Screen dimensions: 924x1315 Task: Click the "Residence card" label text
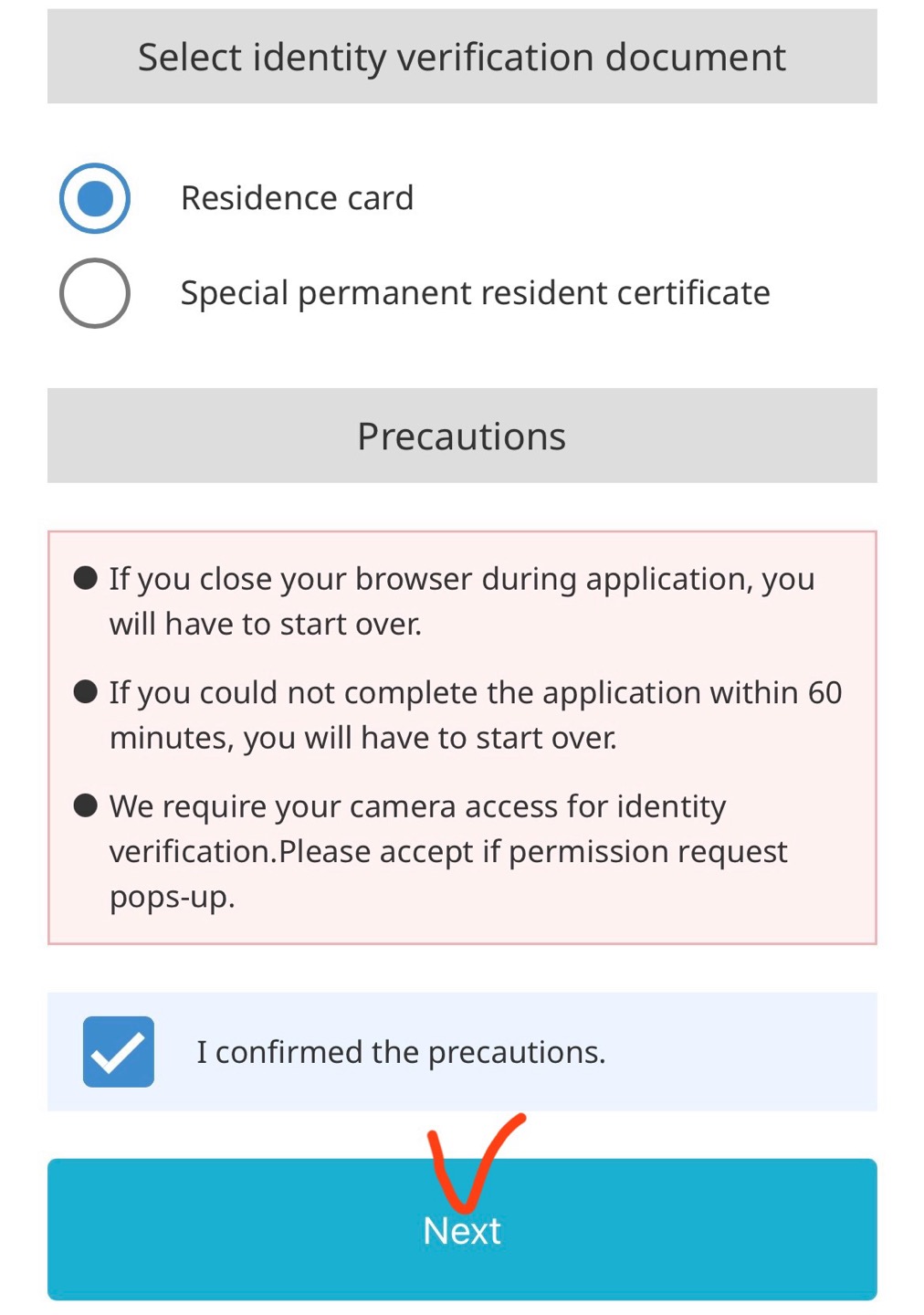[297, 198]
